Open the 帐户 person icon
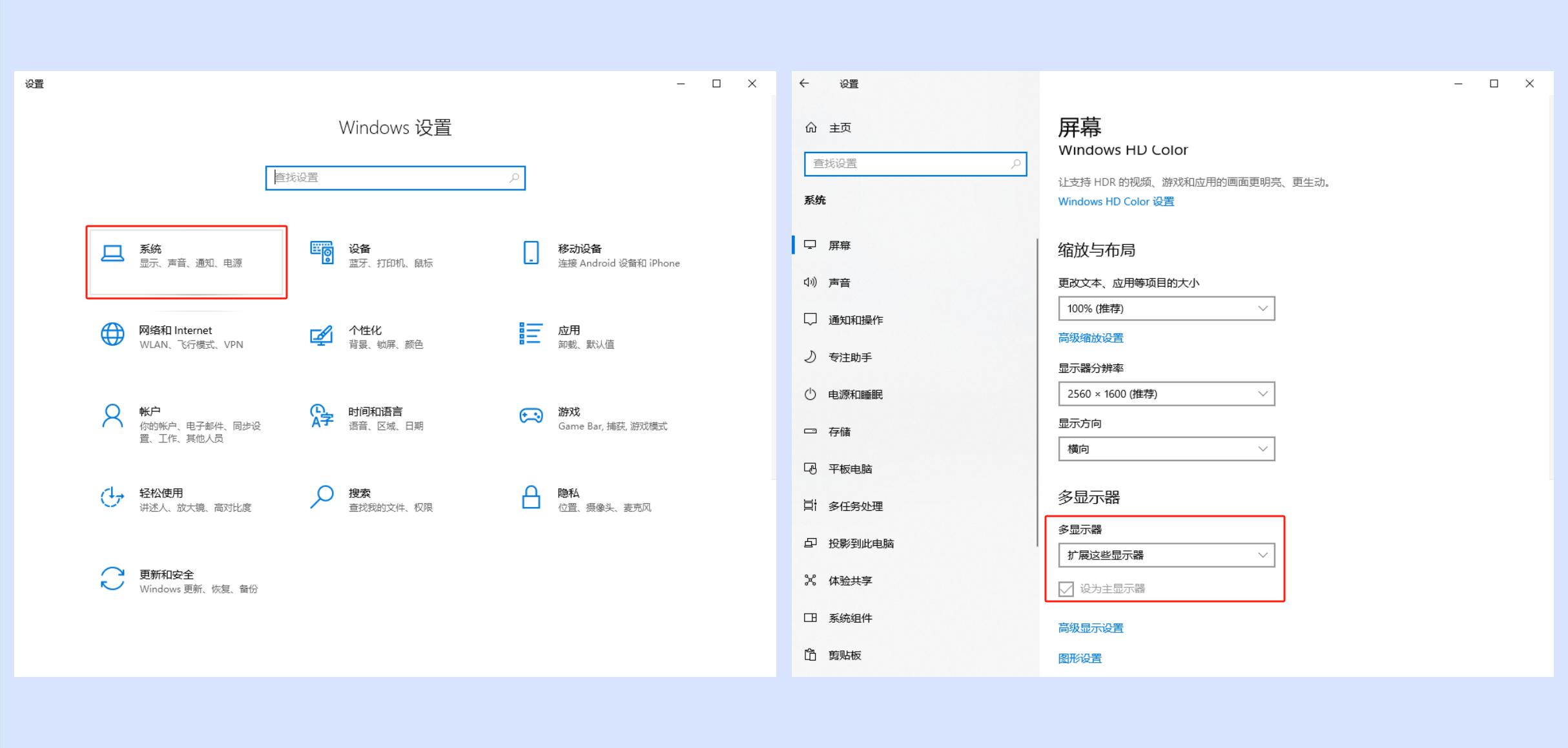 point(112,417)
